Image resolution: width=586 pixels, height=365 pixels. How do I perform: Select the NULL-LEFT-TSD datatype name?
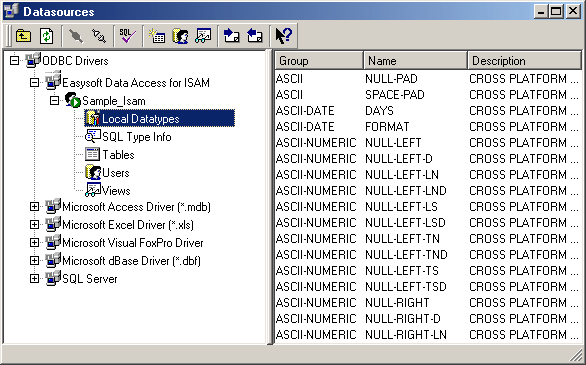pos(406,287)
